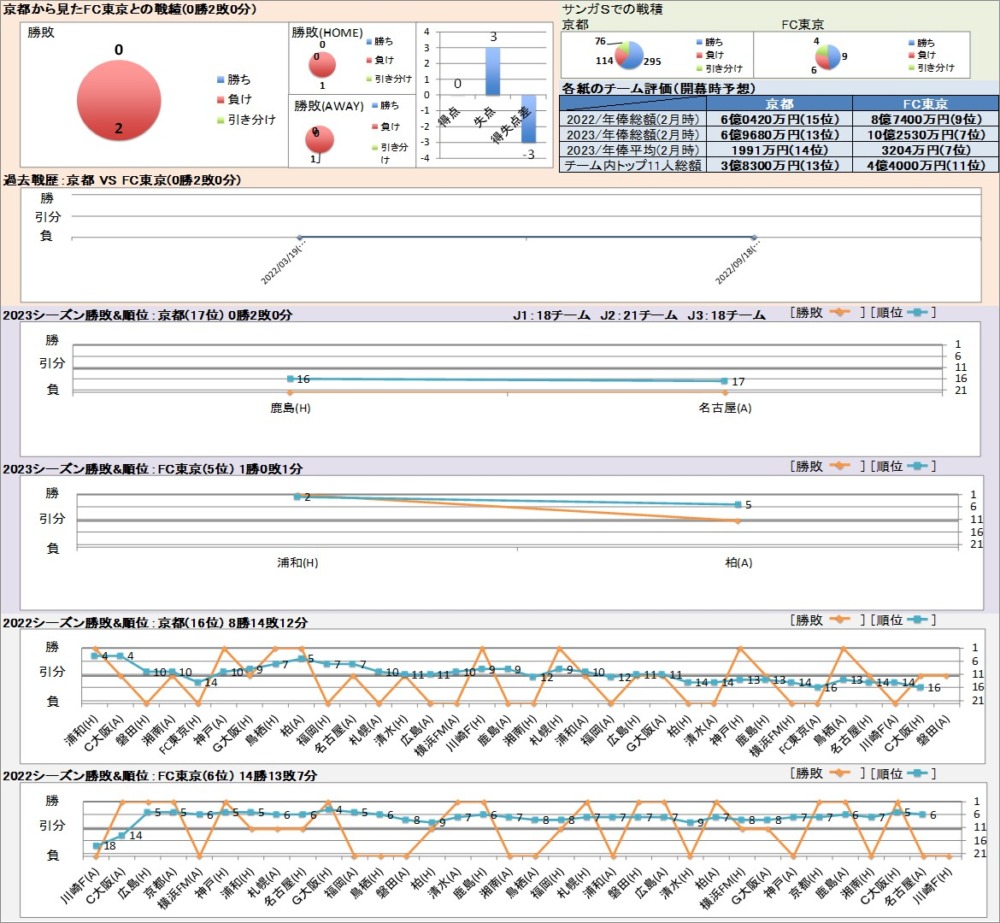Viewport: 1000px width, 923px height.
Task: Click the heading 各紙のチーム評価(開幕時予想)
Action: tap(658, 89)
